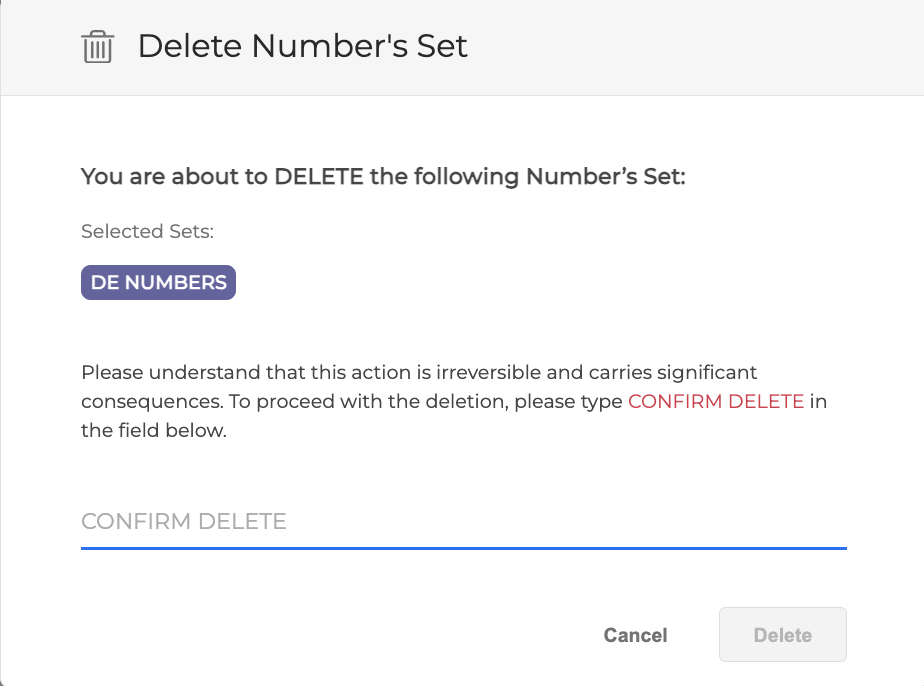
Task: Click the DE NUMBERS purple chip
Action: (158, 282)
